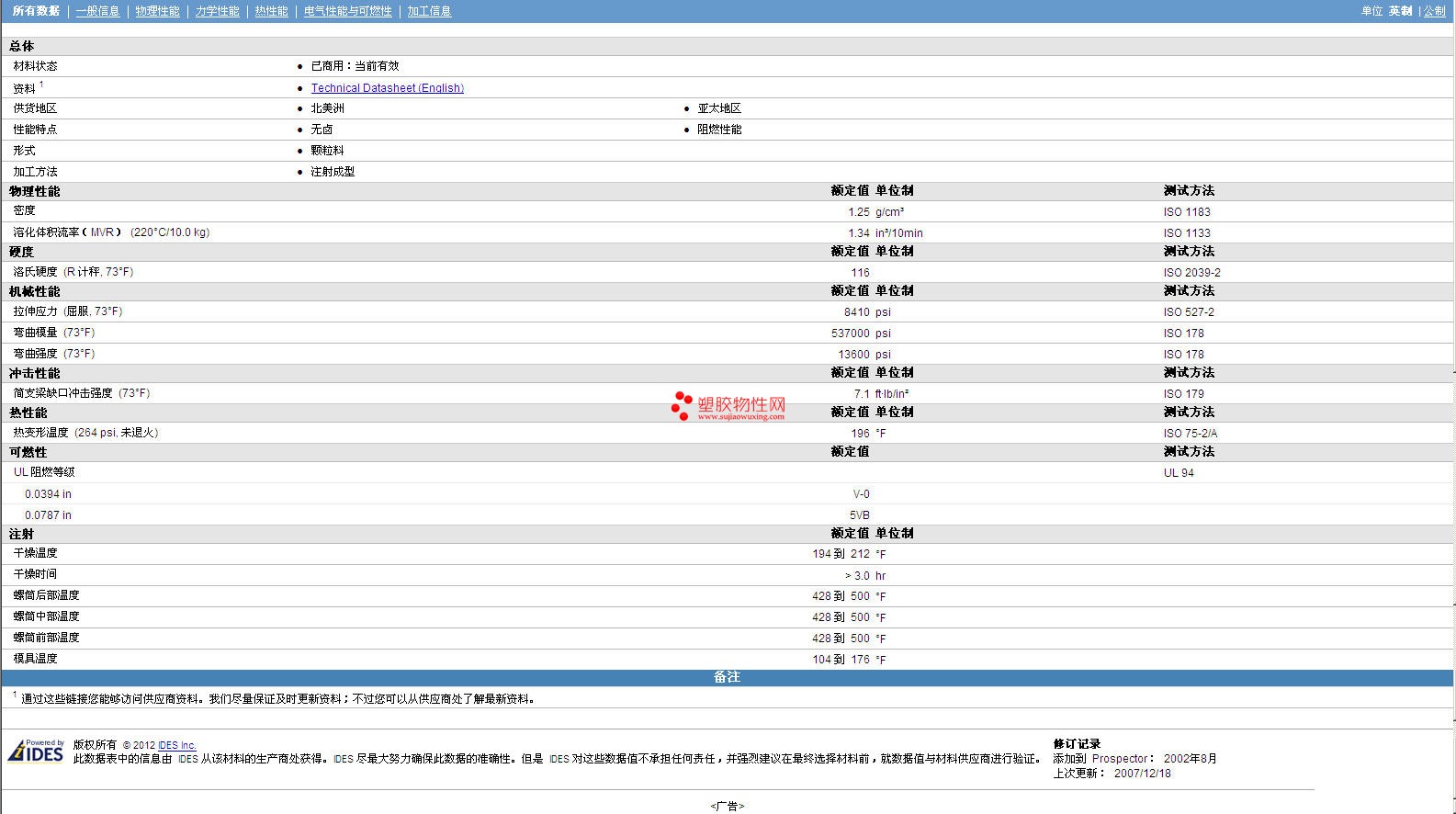The height and width of the screenshot is (814, 1456).
Task: Click the 拉伸应力 value 8410
Action: tap(857, 312)
